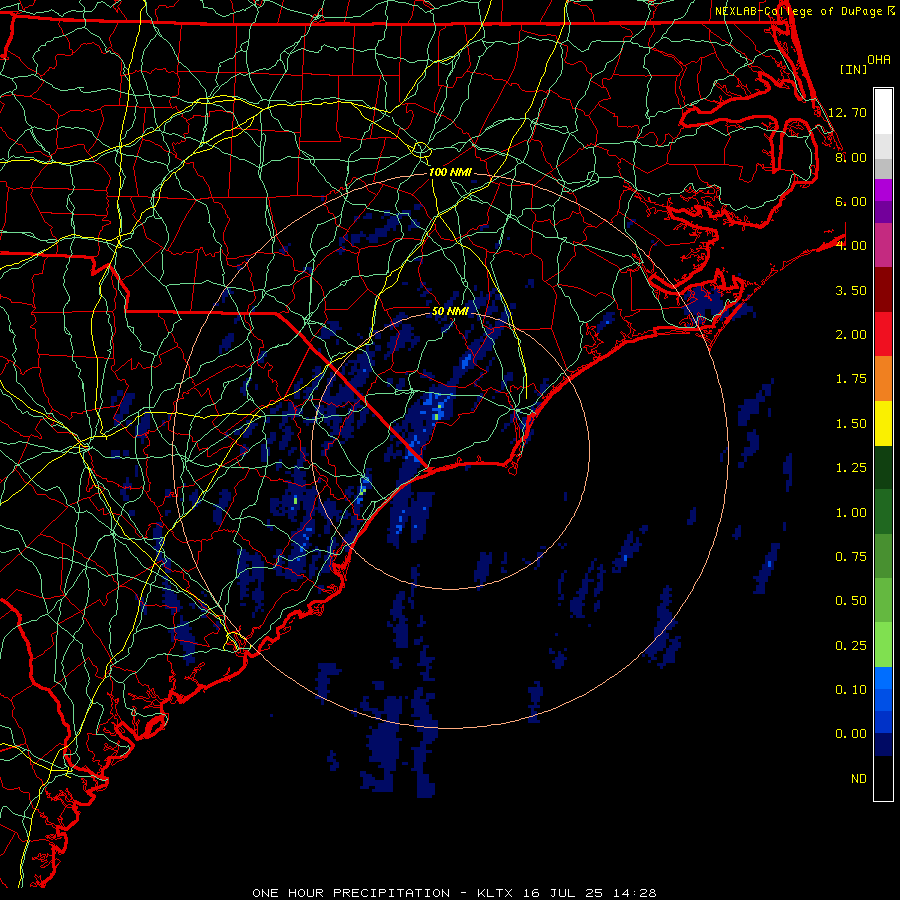Pick the orange swatch in color legend

(883, 379)
